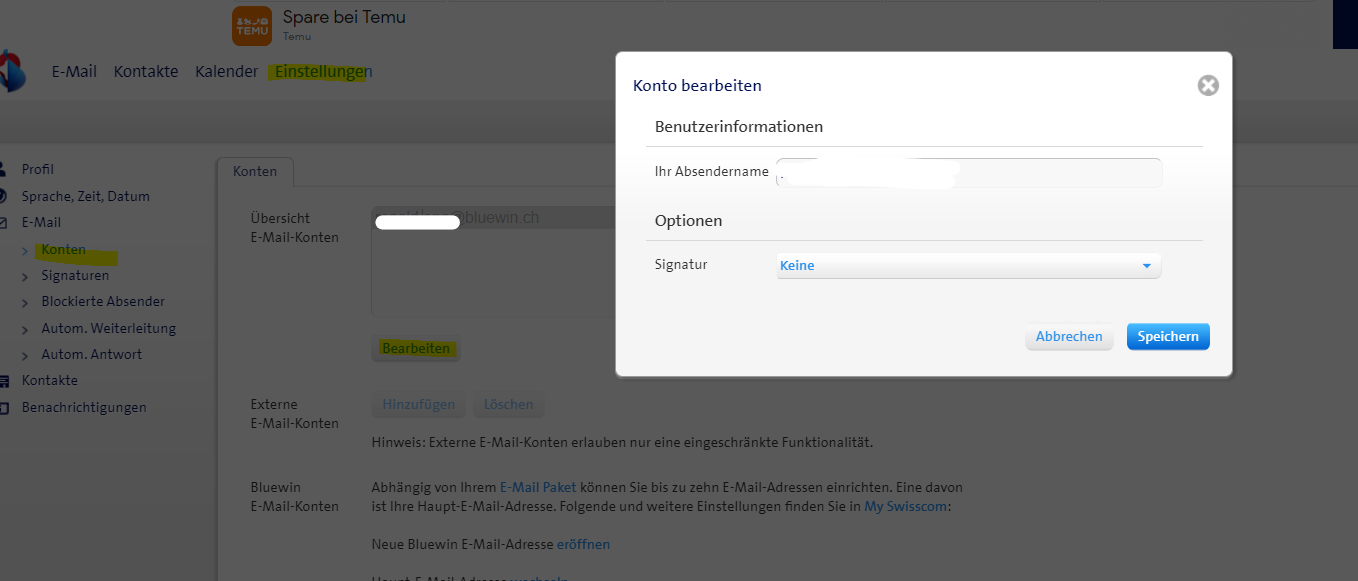Expand Blockierte Absender entry

coord(103,301)
